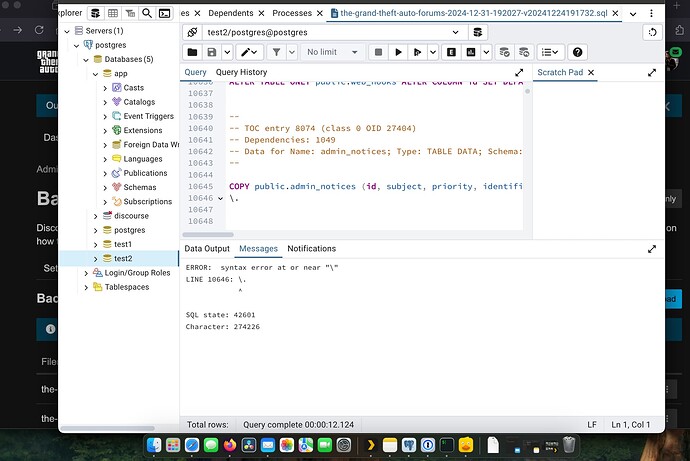Select the Messages tab
Screen dimensions: 690x461
(258, 249)
